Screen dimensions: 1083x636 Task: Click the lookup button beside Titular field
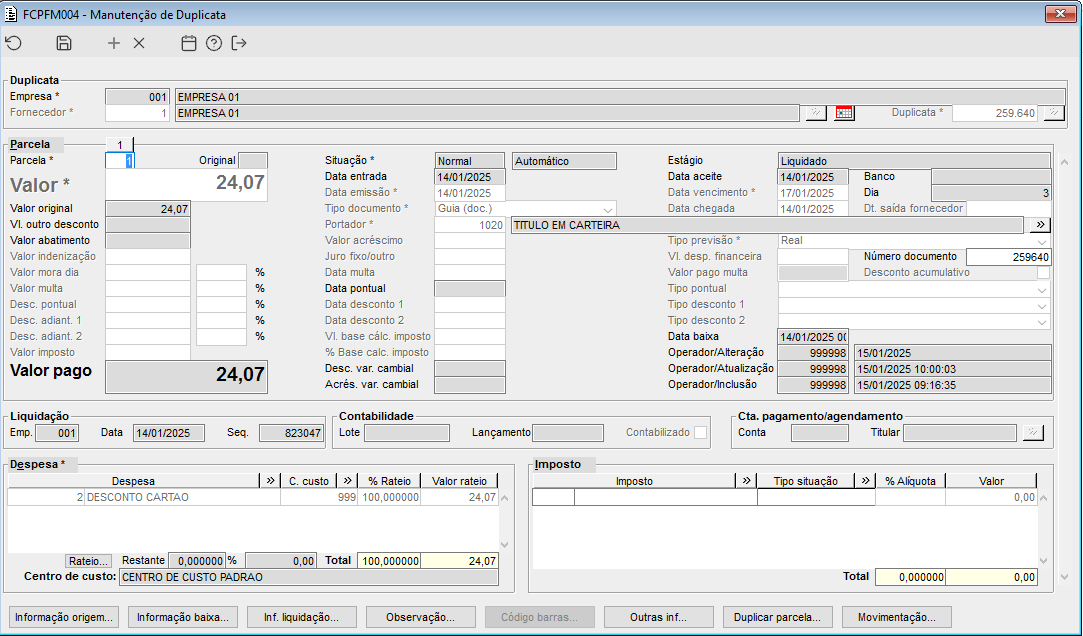pos(1033,433)
